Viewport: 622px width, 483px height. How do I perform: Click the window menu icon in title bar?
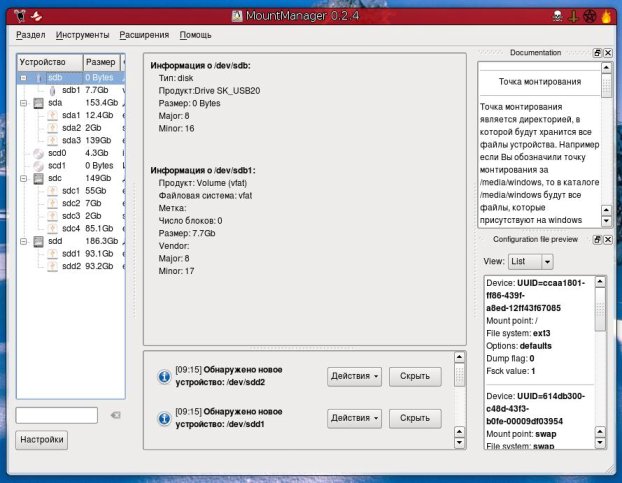20,16
